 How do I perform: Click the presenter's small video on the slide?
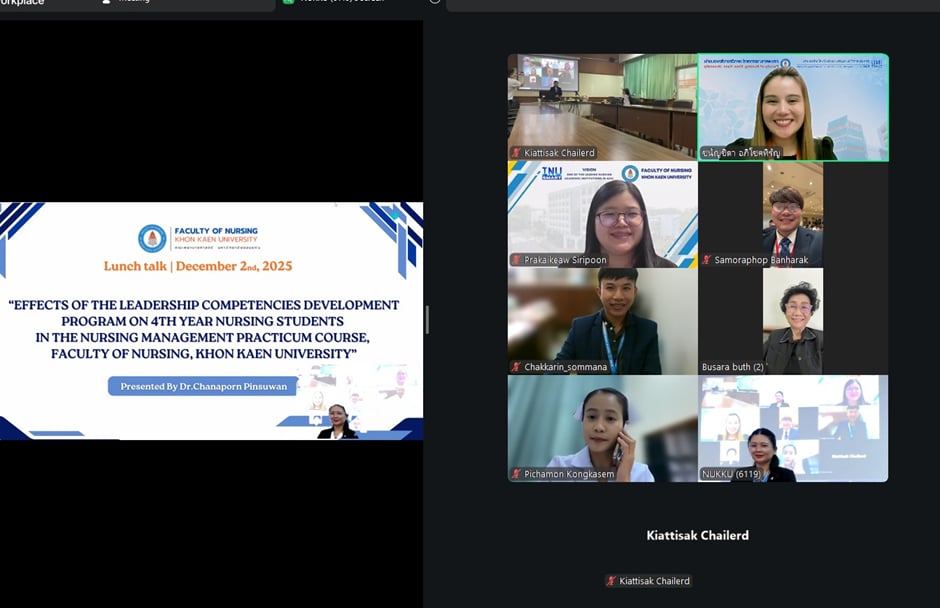pyautogui.click(x=337, y=422)
